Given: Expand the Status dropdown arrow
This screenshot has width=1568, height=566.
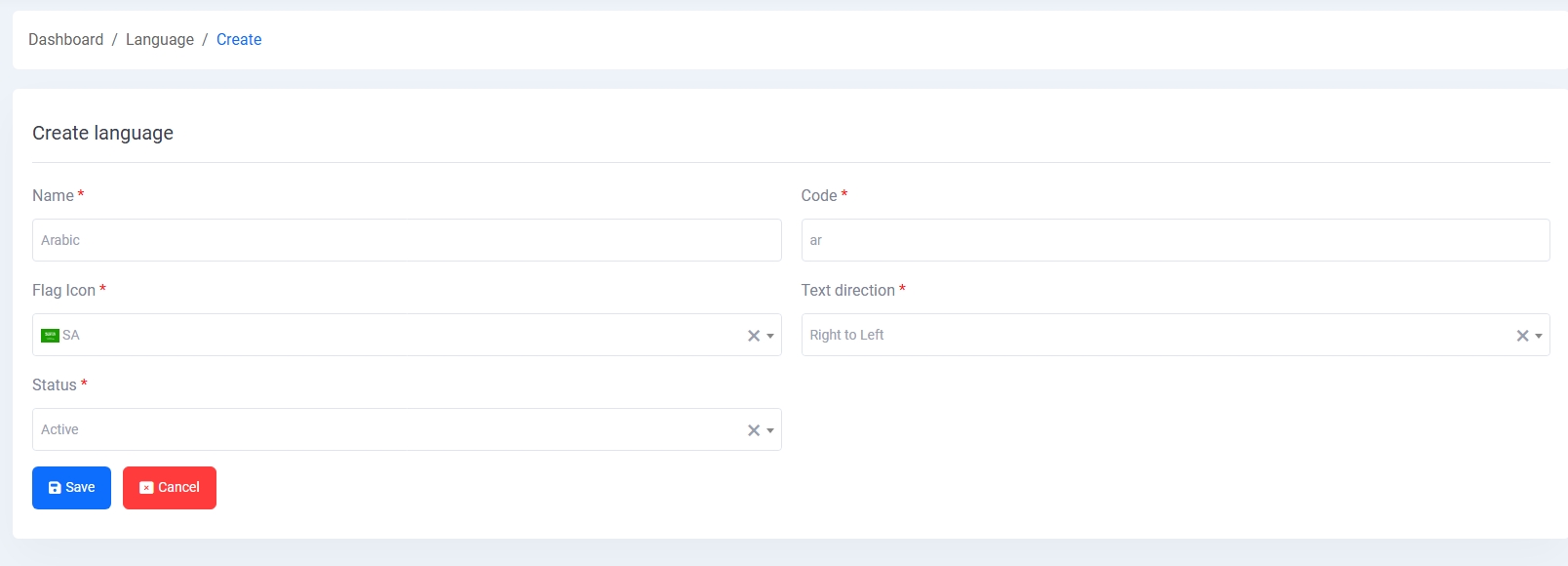Looking at the screenshot, I should coord(770,430).
